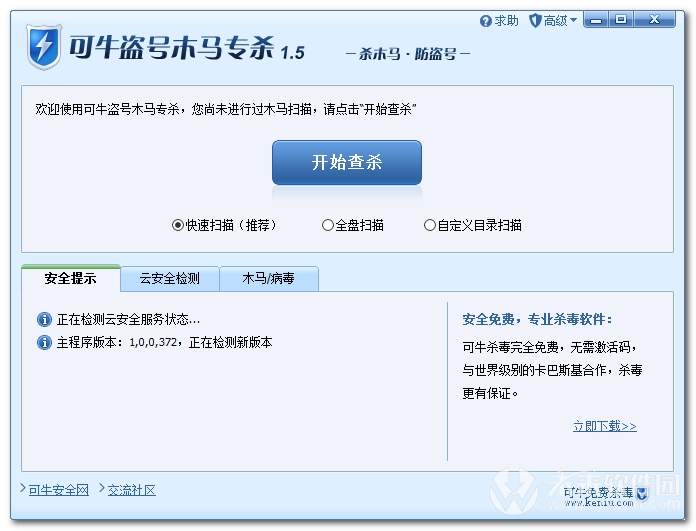Click the 正在检测云安全服务状态 status line
The image size is (696, 531).
click(x=128, y=319)
